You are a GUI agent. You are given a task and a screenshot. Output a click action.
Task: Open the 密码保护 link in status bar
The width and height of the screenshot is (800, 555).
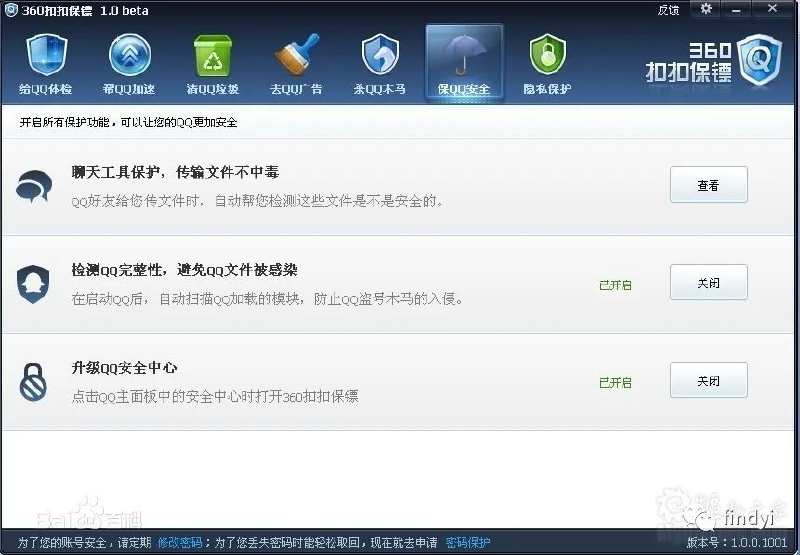point(468,542)
